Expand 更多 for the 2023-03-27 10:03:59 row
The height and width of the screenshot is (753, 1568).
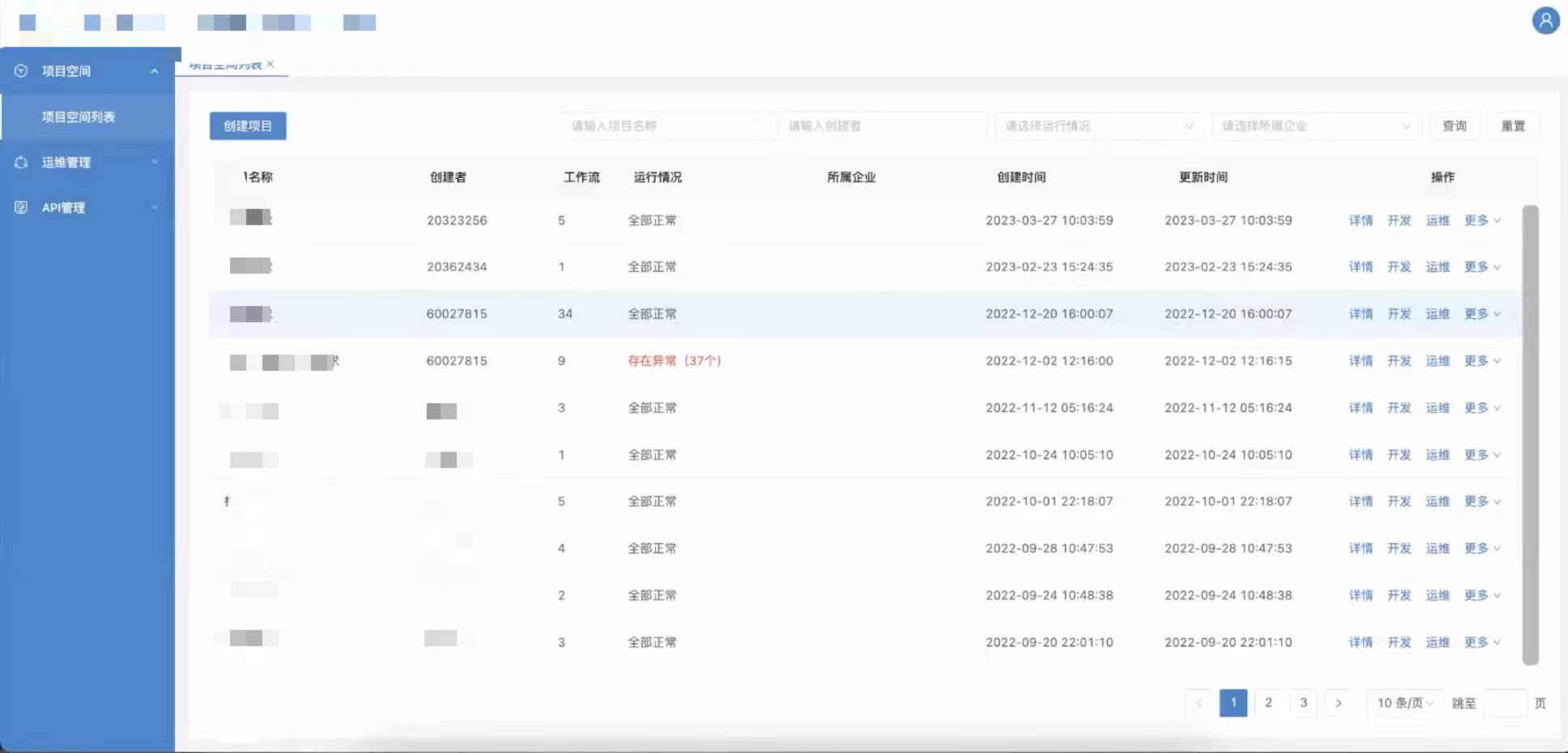click(x=1482, y=220)
